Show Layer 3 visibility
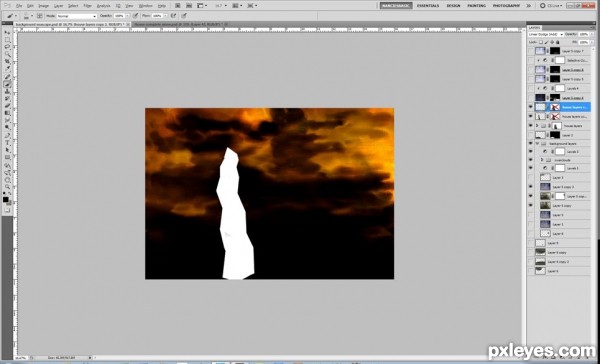The image size is (600, 364). 530,178
